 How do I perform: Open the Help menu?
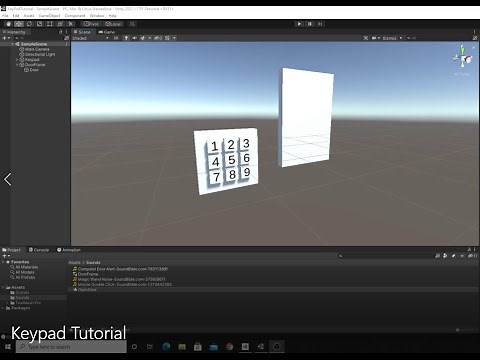pos(113,16)
